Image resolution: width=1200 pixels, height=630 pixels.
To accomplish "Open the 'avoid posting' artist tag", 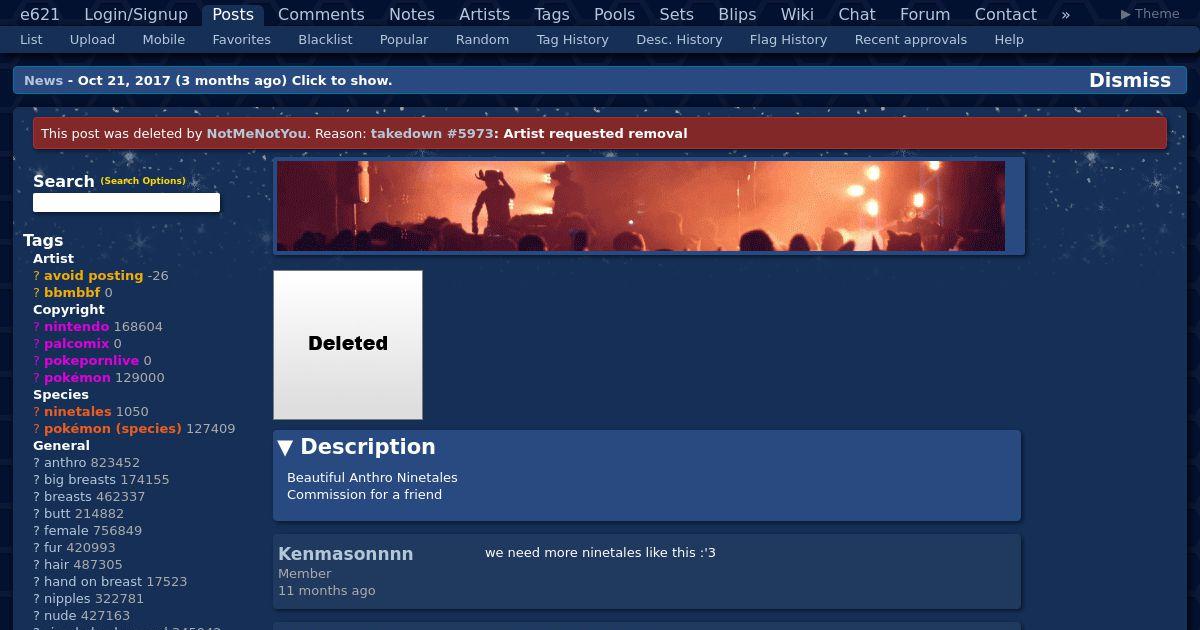I will [x=93, y=276].
